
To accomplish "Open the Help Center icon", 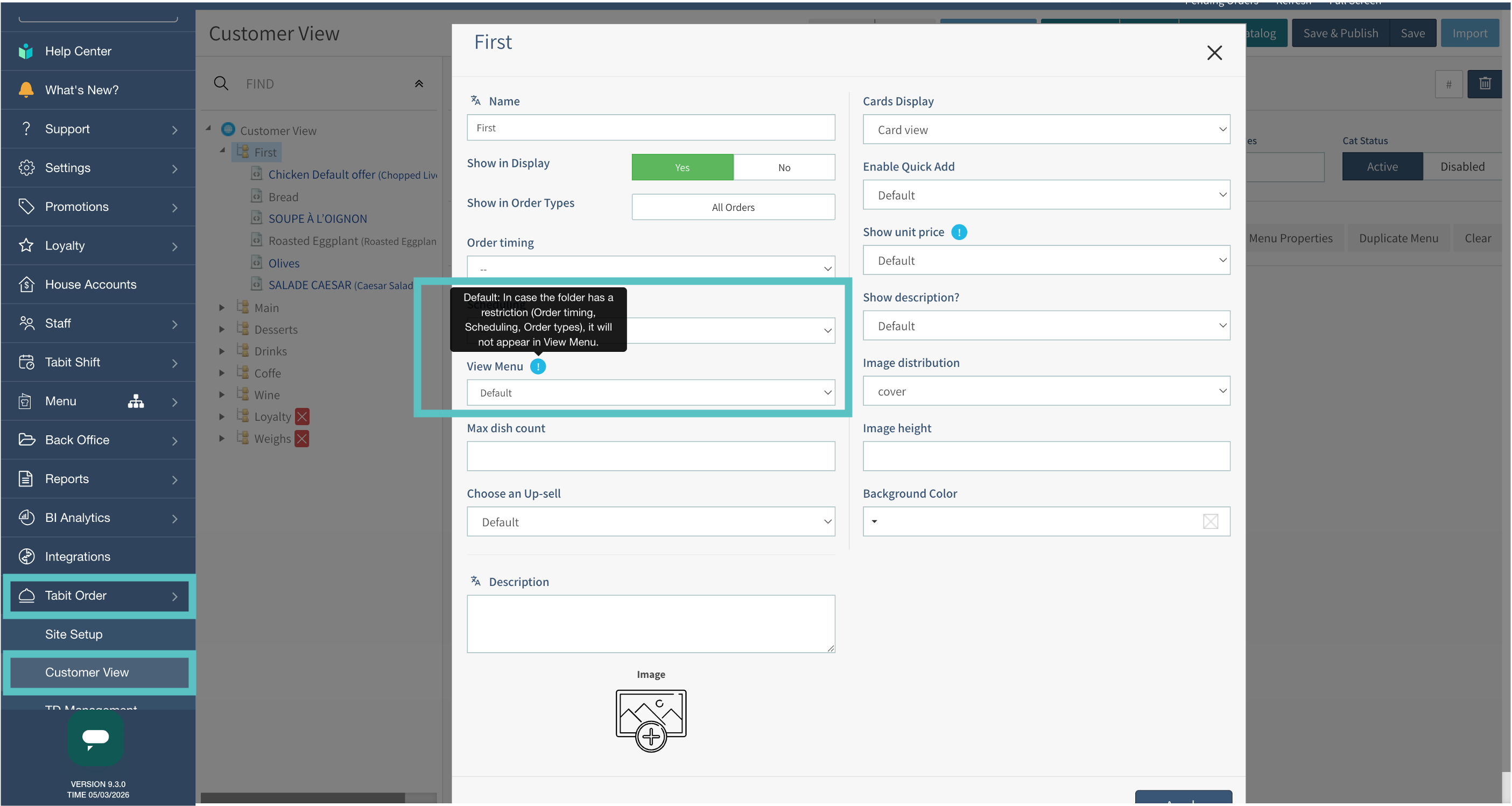I will [x=26, y=51].
